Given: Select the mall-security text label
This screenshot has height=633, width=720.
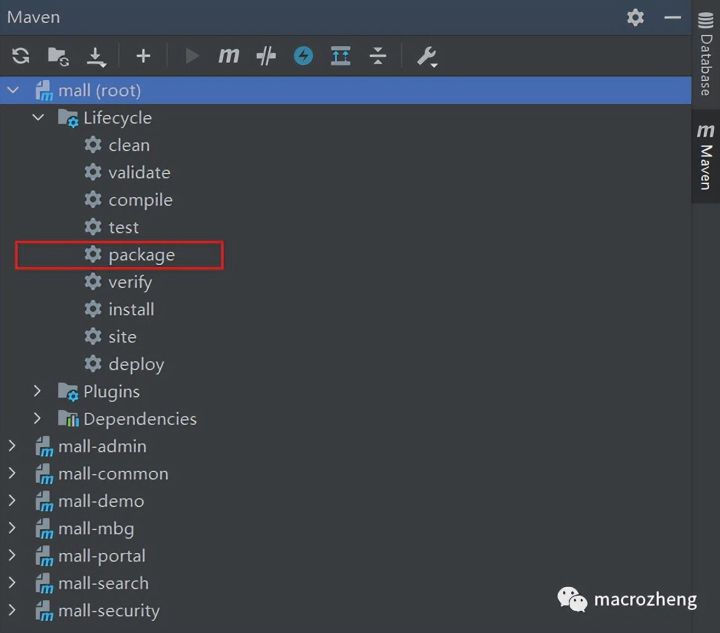Looking at the screenshot, I should [109, 611].
